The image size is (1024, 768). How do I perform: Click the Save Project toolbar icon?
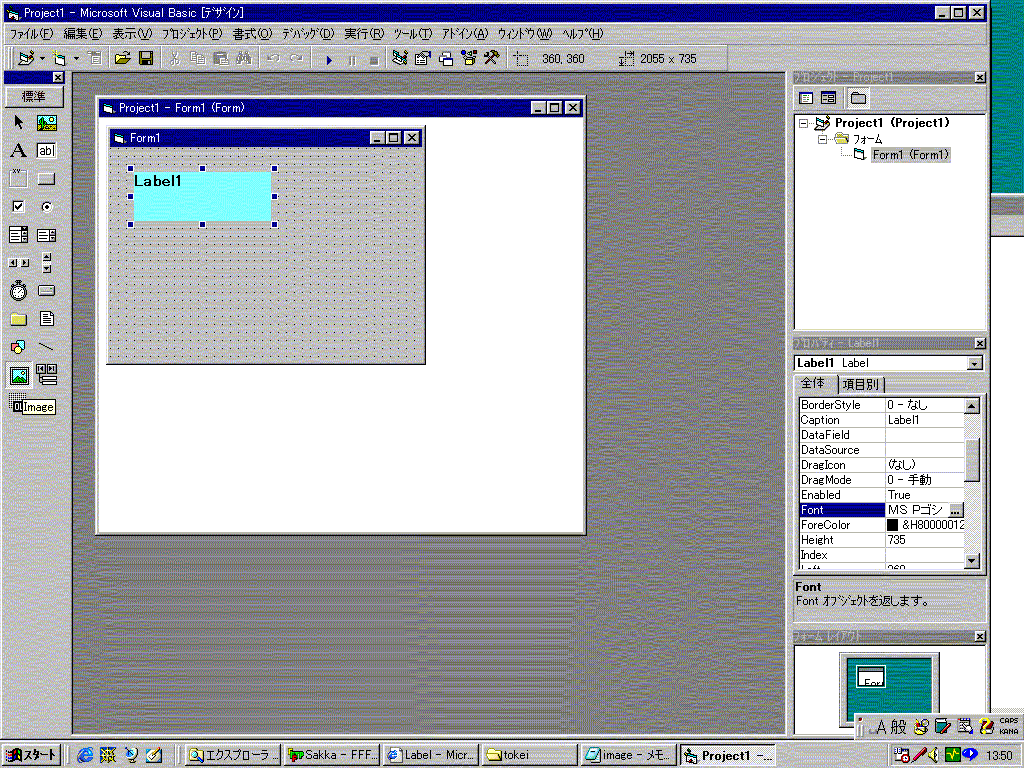coord(145,59)
